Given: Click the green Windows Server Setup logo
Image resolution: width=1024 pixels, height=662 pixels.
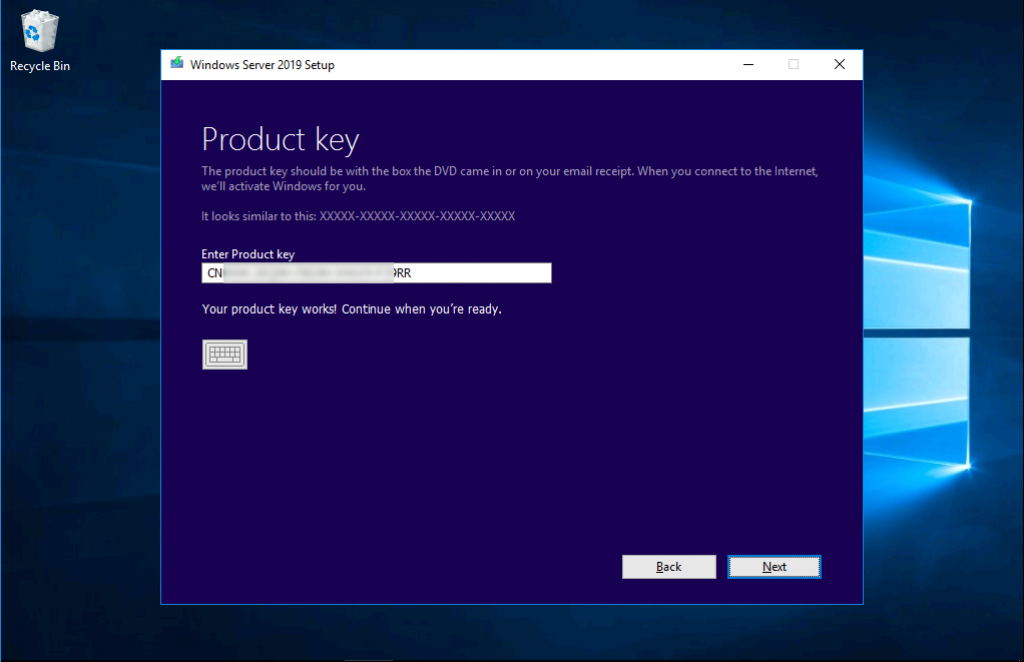Looking at the screenshot, I should point(177,64).
